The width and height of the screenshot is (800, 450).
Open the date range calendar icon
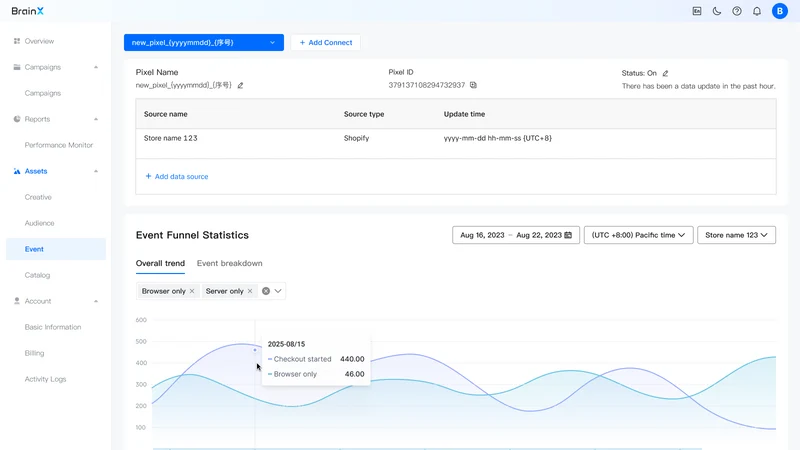[x=568, y=235]
